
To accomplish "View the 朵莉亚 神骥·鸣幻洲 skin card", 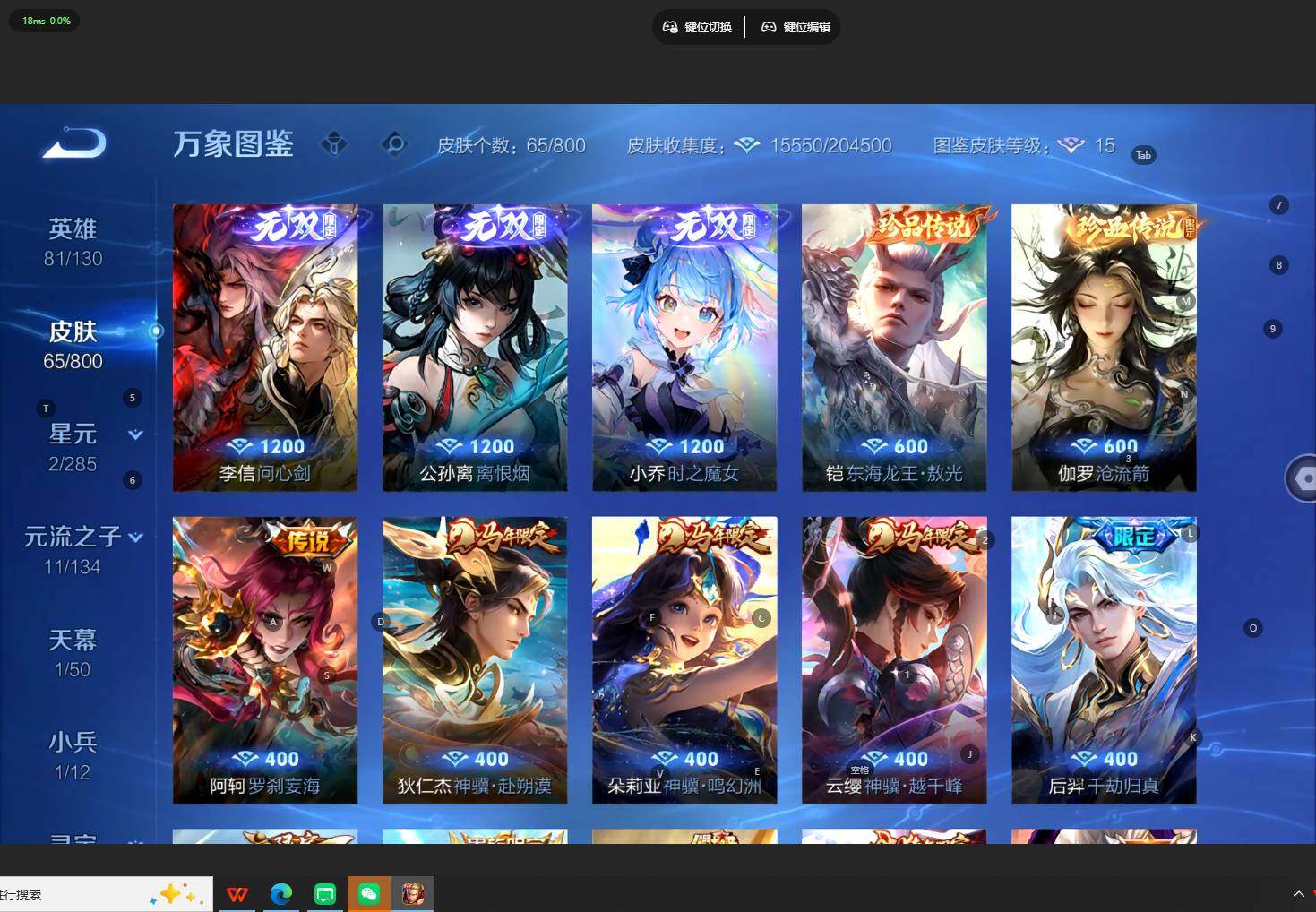I will click(x=684, y=660).
